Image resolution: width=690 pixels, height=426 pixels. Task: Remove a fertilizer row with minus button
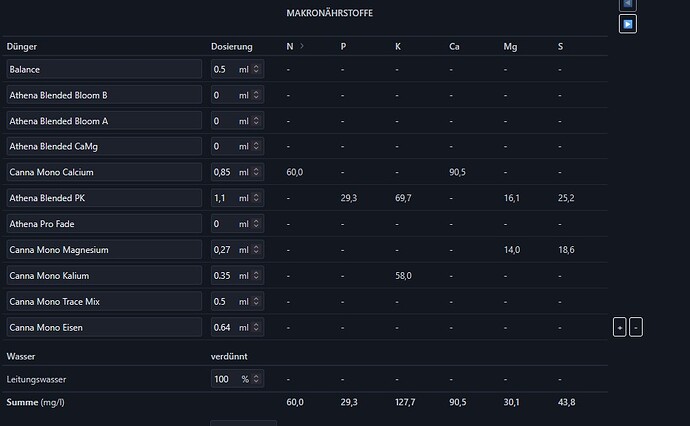pyautogui.click(x=635, y=327)
